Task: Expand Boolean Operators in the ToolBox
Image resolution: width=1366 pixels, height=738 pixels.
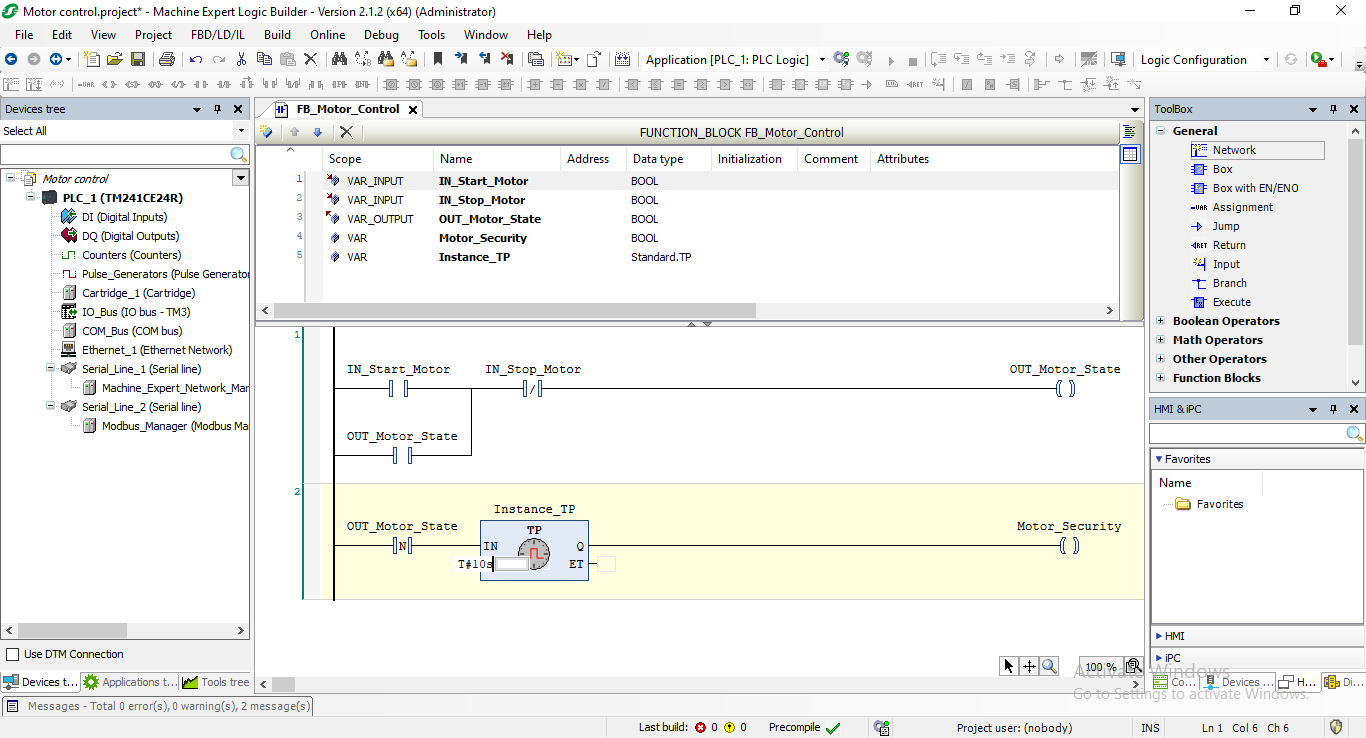Action: [1160, 321]
